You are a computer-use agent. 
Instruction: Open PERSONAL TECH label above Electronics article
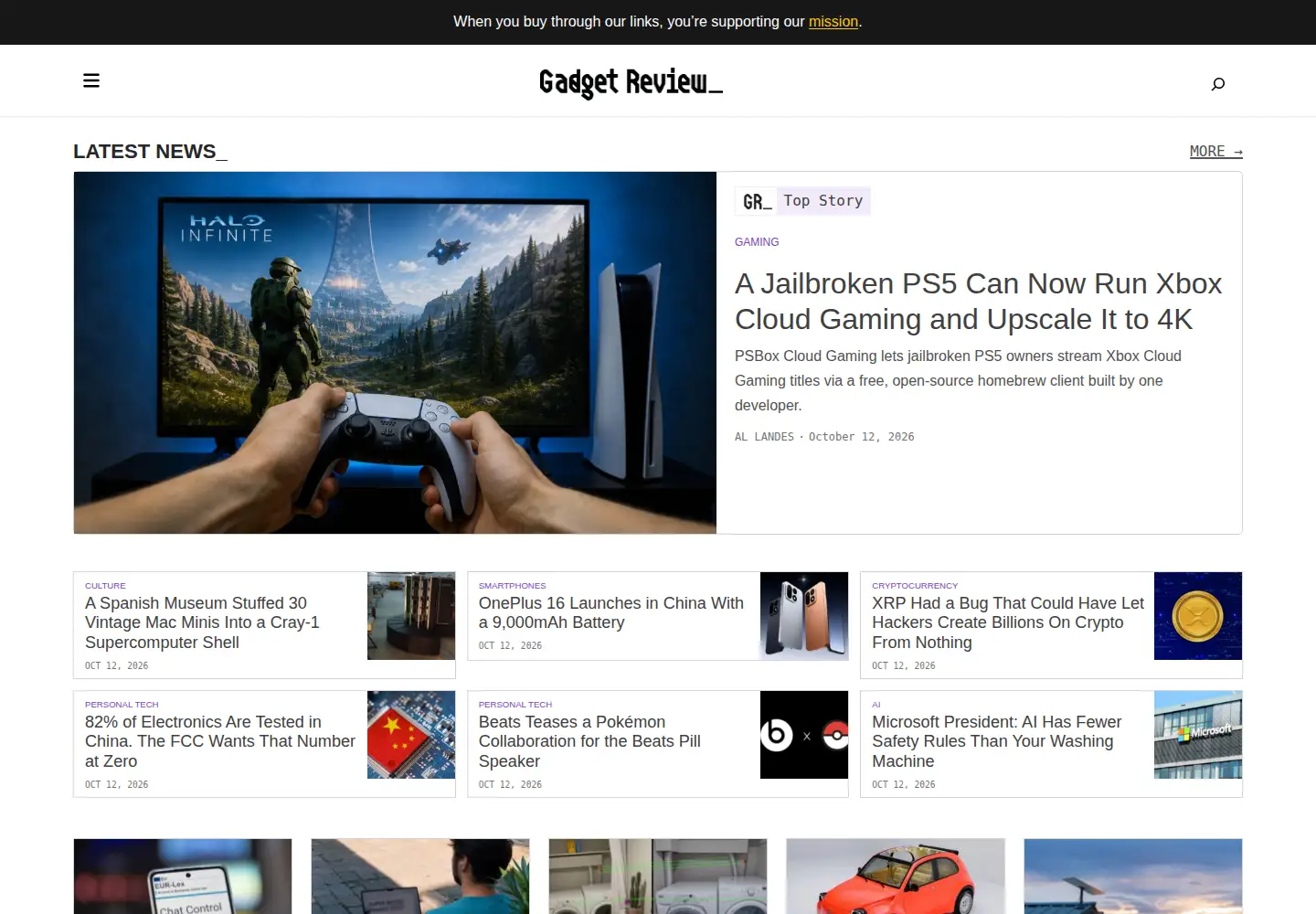click(122, 705)
